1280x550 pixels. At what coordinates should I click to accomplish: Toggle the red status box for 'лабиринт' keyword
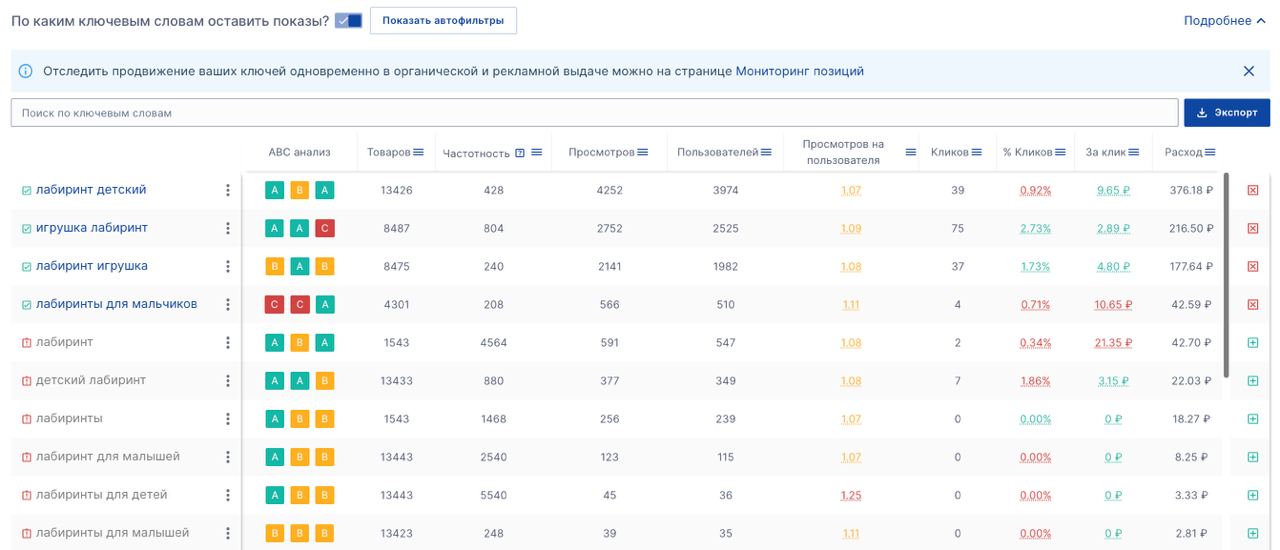[x=27, y=343]
